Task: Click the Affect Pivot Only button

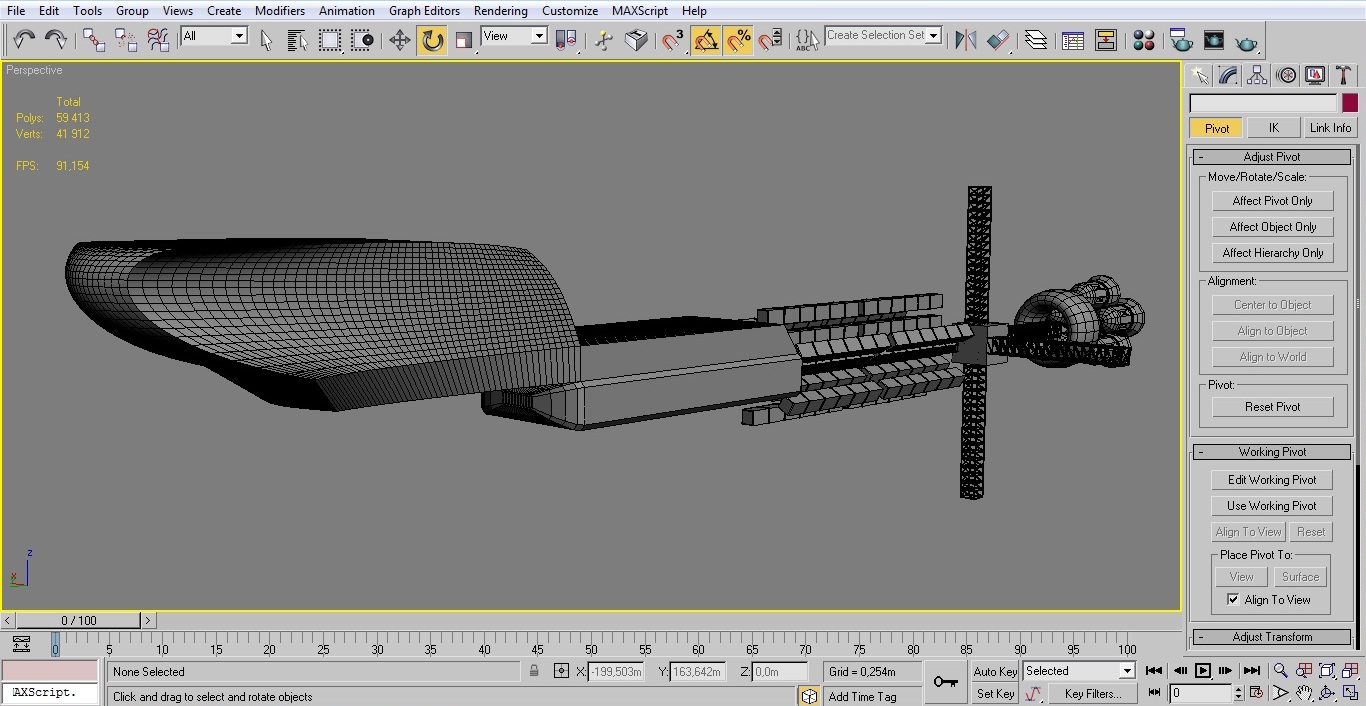Action: 1272,201
